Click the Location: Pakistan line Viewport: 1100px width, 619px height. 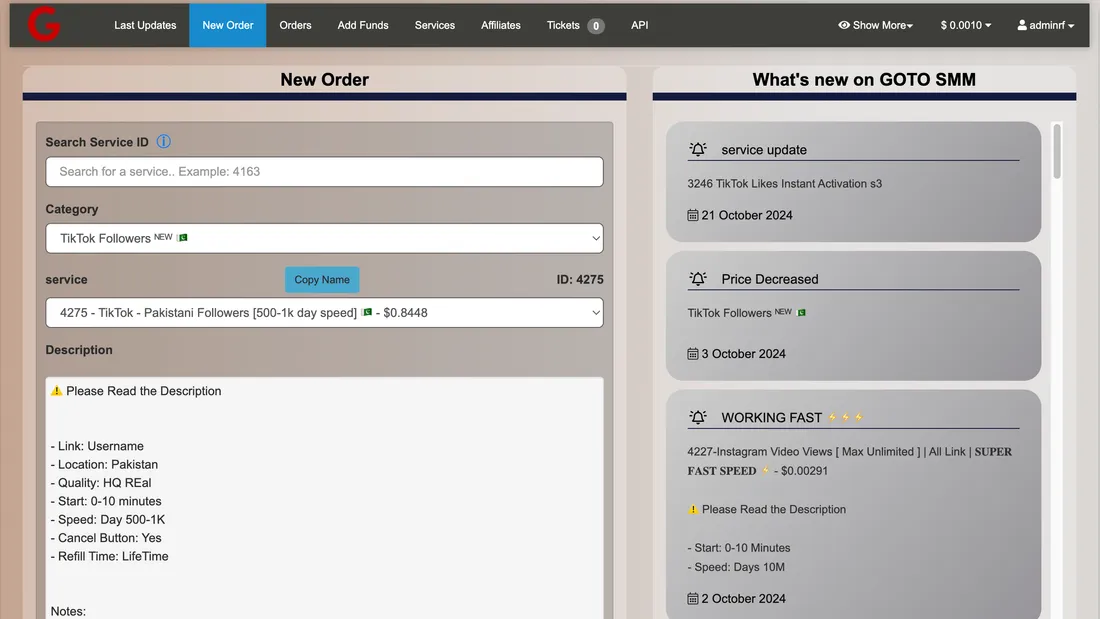(104, 465)
